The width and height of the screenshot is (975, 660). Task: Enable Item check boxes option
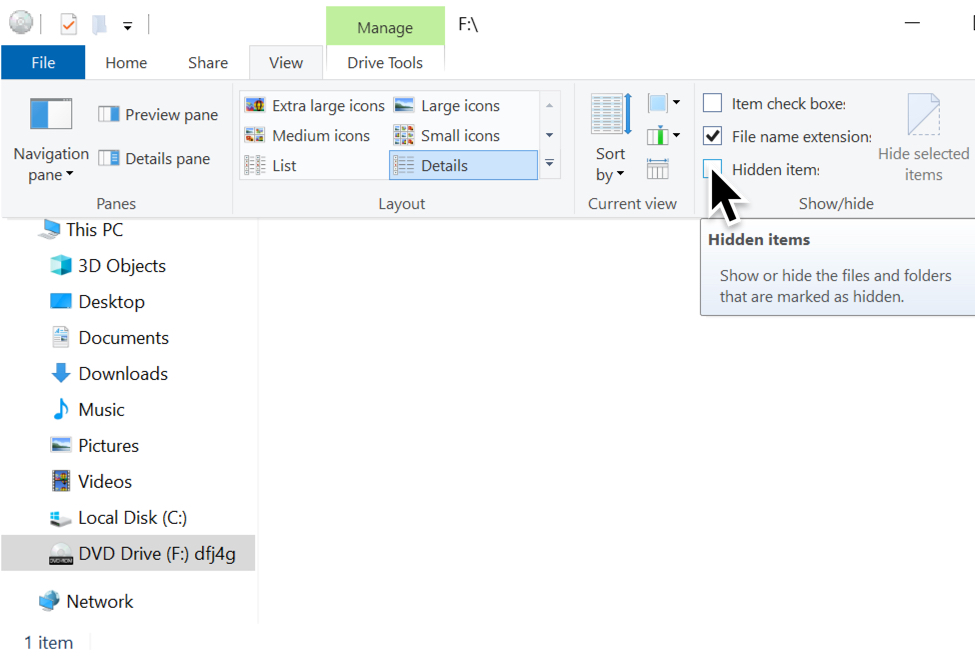pyautogui.click(x=713, y=104)
